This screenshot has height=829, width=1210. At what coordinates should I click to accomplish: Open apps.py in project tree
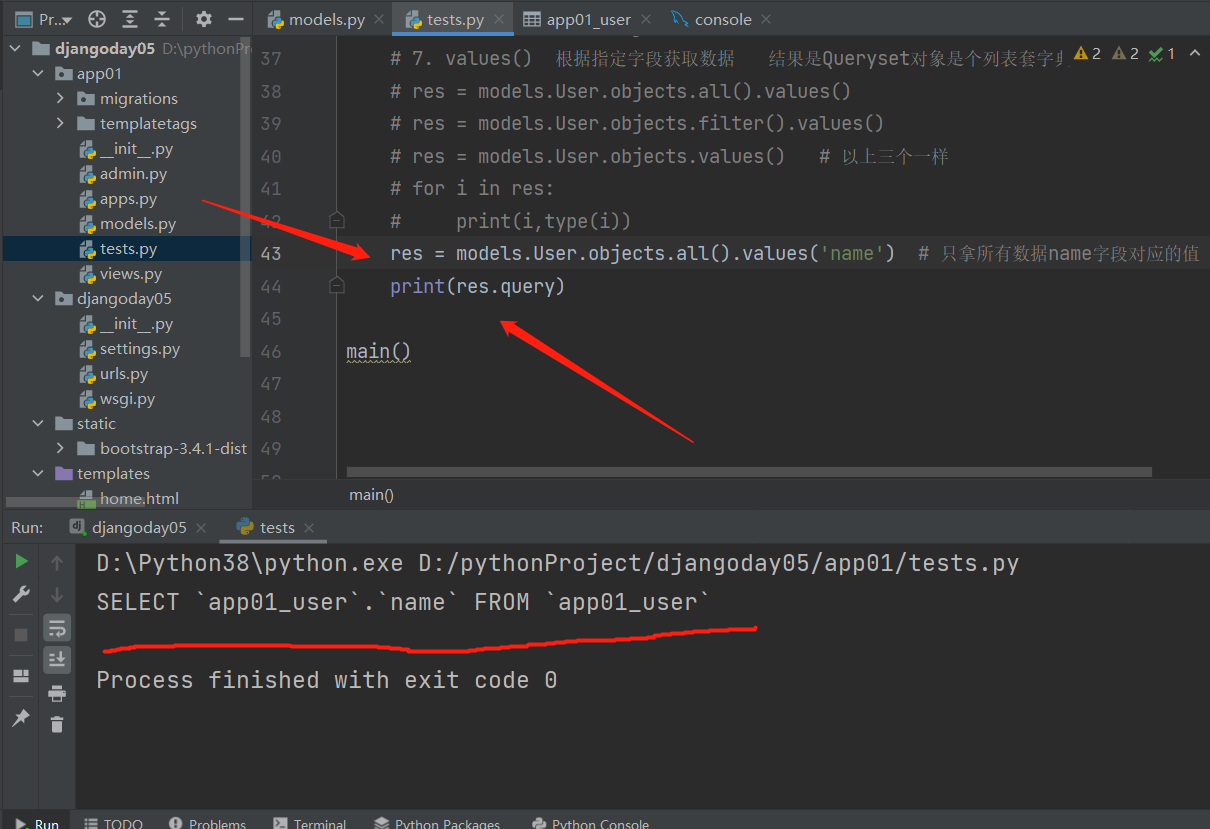[x=128, y=198]
